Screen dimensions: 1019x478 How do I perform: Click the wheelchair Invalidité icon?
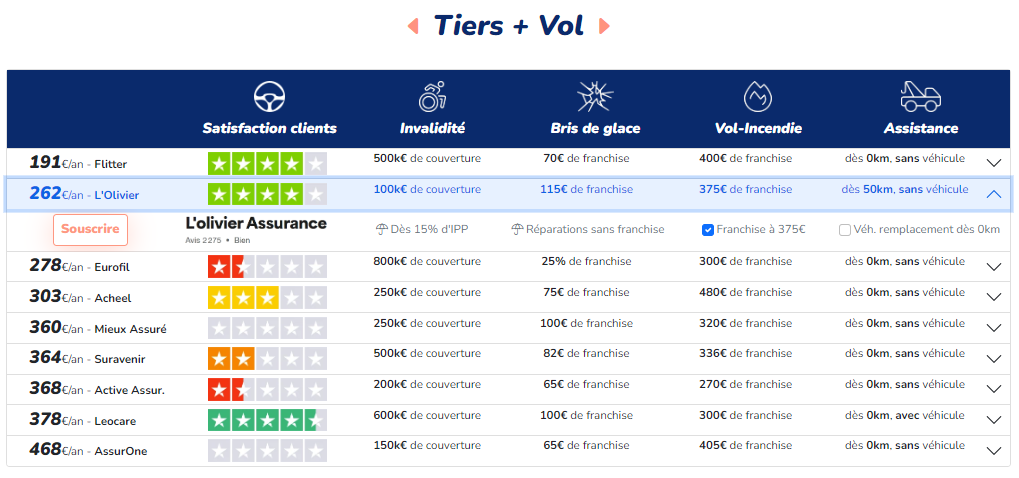pyautogui.click(x=432, y=97)
